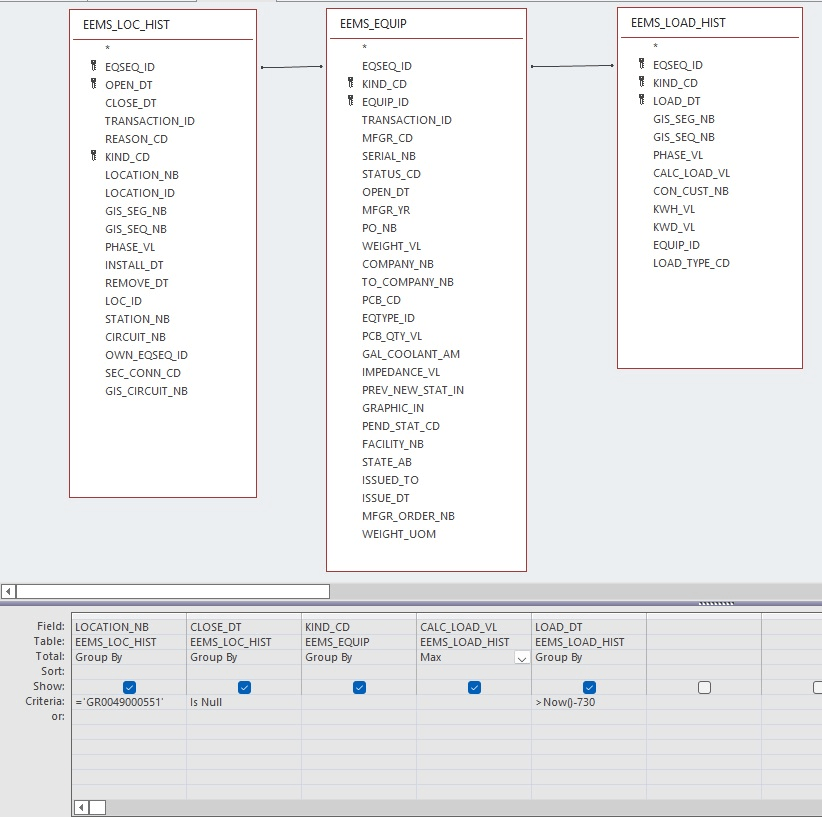822x817 pixels.
Task: Uncheck Show box for LOCATION_NB column
Action: [129, 687]
